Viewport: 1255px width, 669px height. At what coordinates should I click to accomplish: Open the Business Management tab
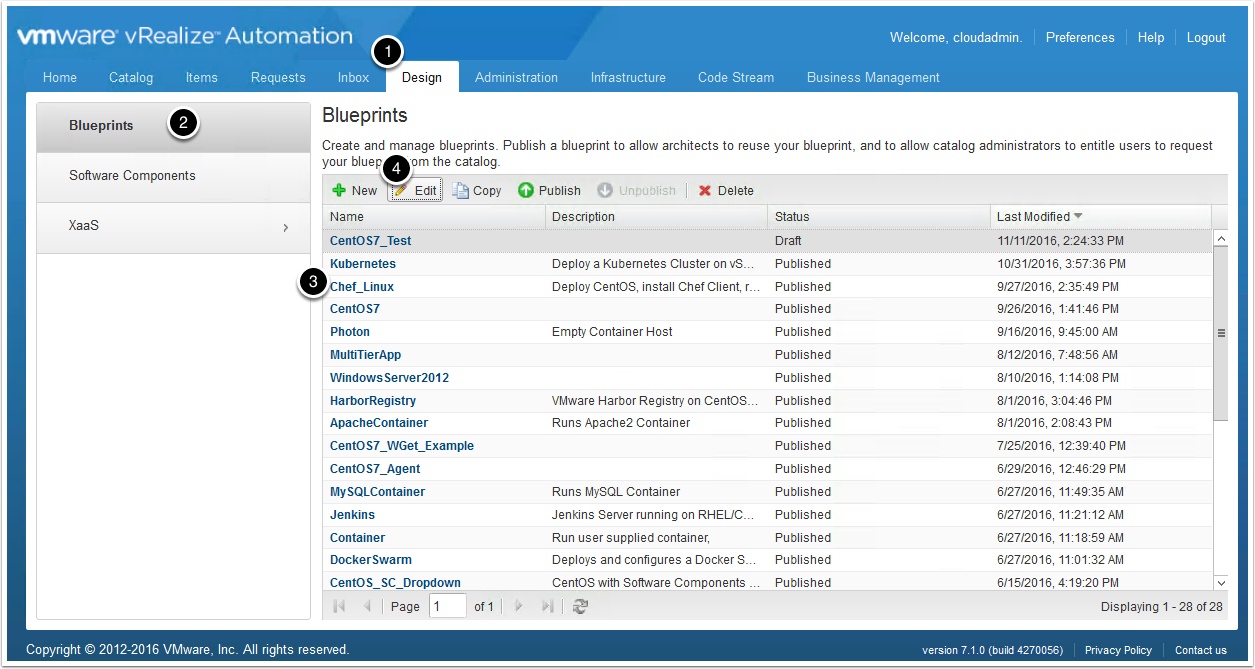pyautogui.click(x=873, y=77)
